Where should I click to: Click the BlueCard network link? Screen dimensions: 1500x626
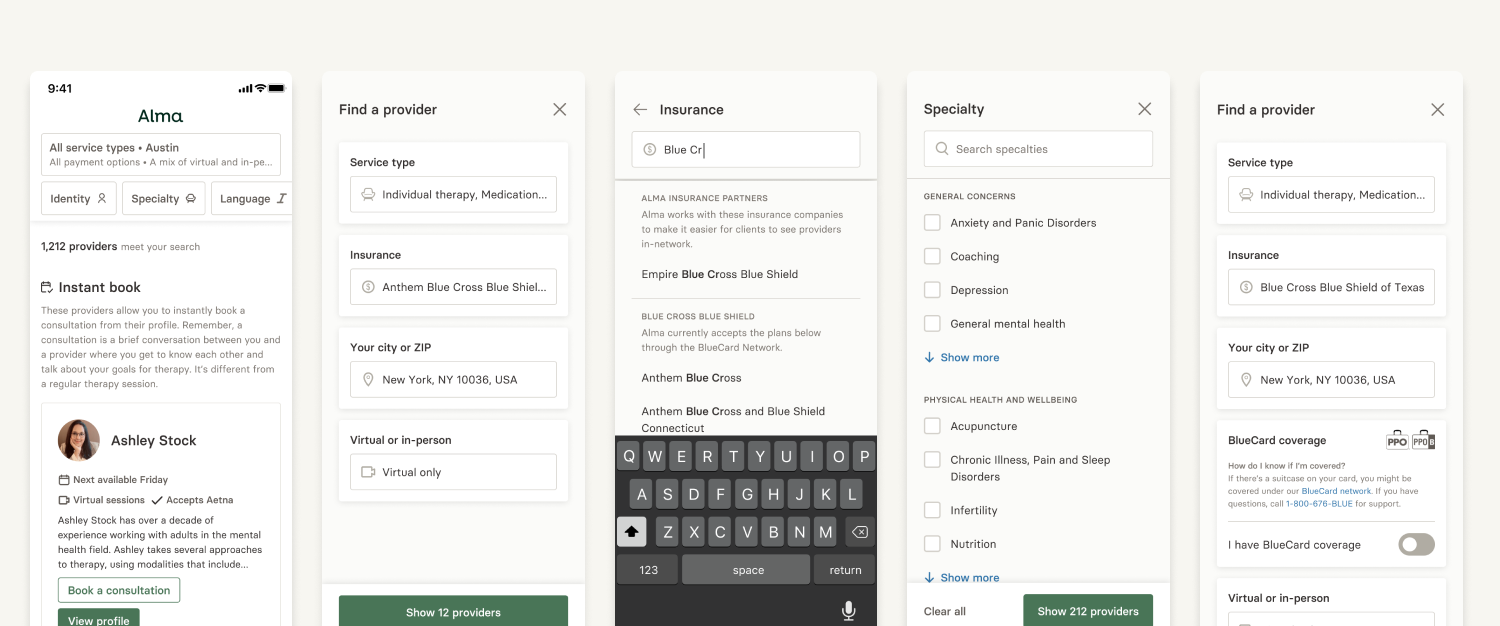point(1336,491)
